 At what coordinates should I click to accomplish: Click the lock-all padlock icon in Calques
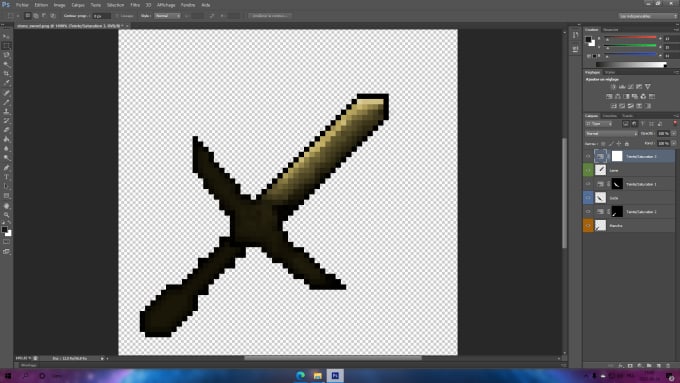[627, 144]
